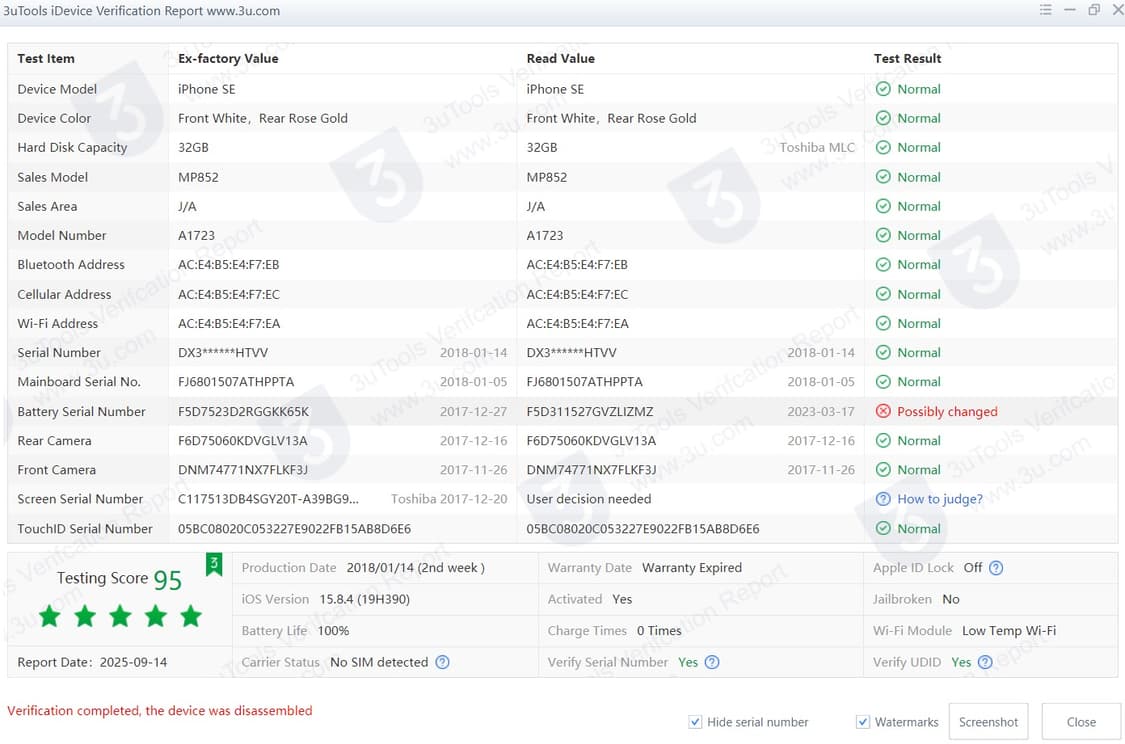1125x744 pixels.
Task: Click the Test Result column header
Action: (x=907, y=59)
